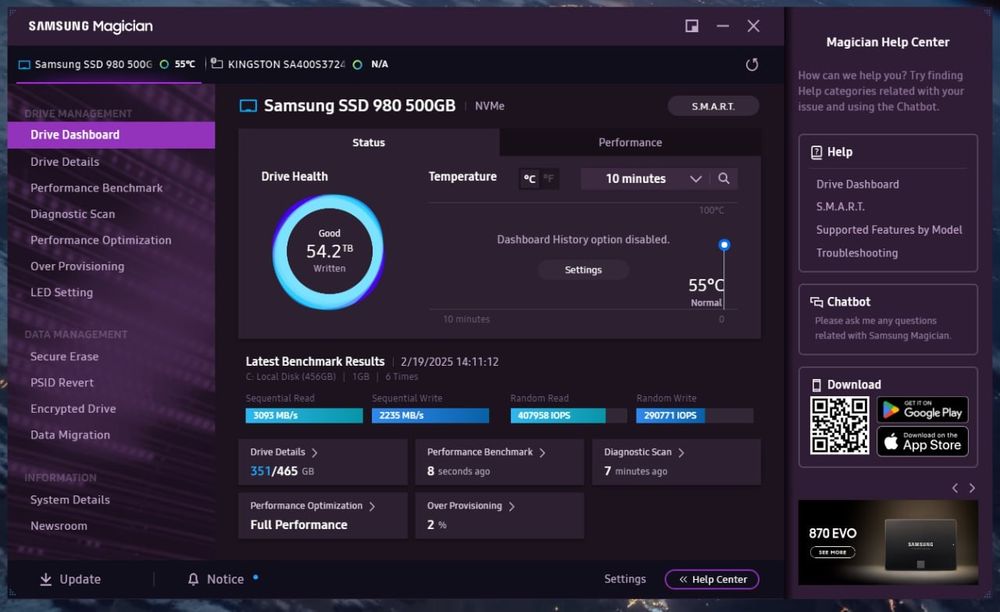Screen dimensions: 1000x612
Task: Click the Samsung SSD 980 drive monitor icon
Action: point(24,64)
